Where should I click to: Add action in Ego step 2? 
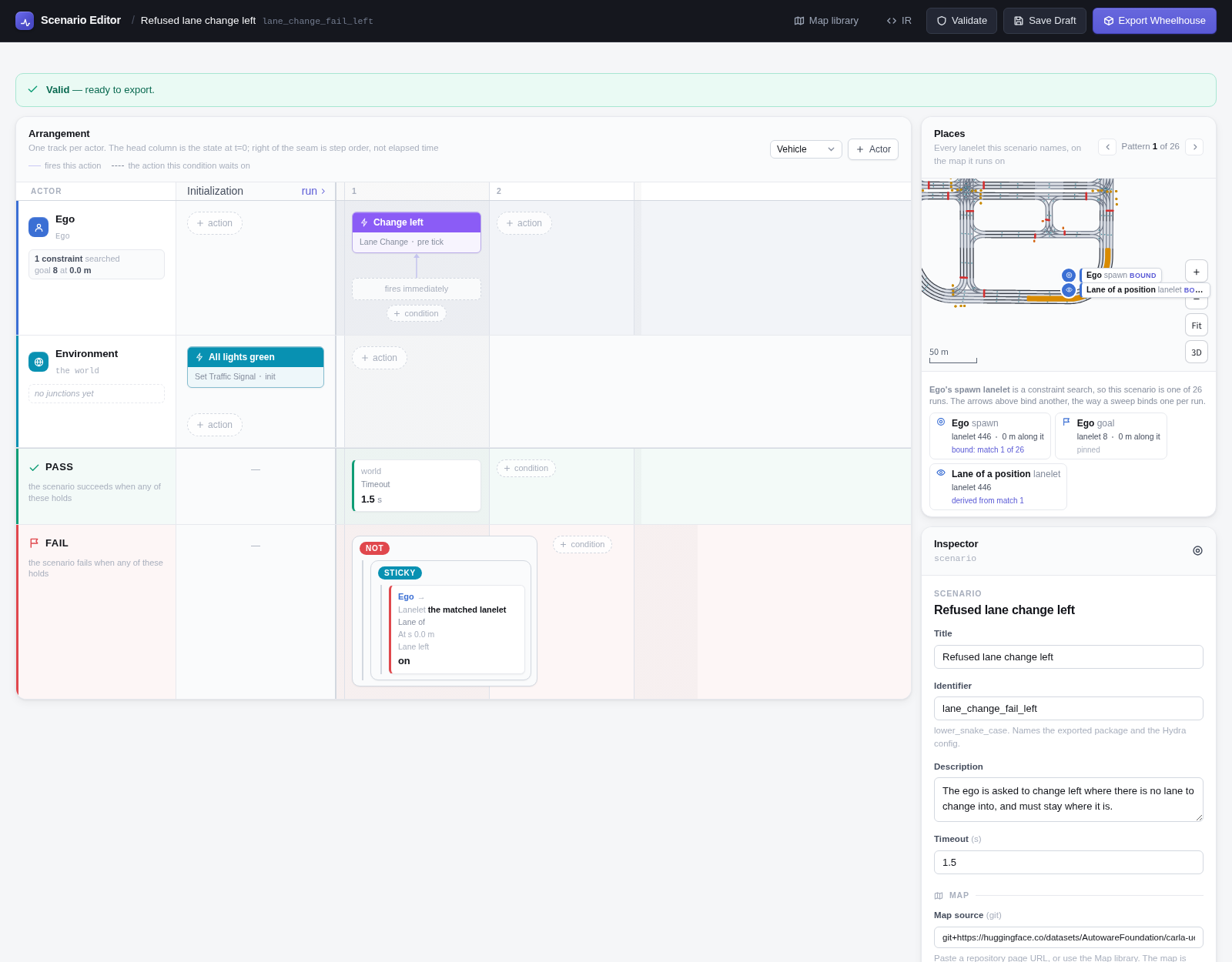pos(524,223)
